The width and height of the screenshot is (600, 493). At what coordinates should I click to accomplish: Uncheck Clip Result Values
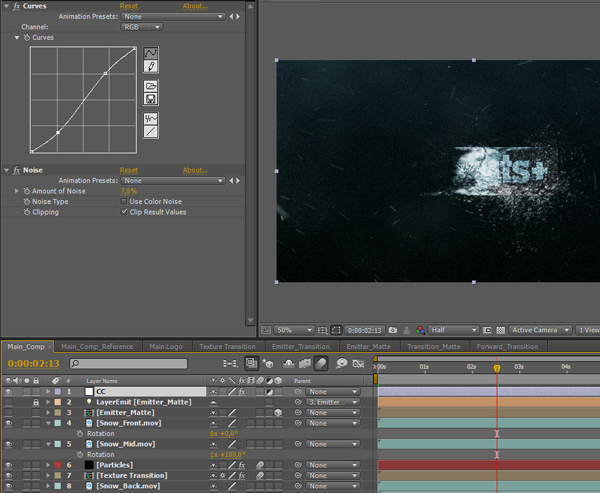coord(124,212)
